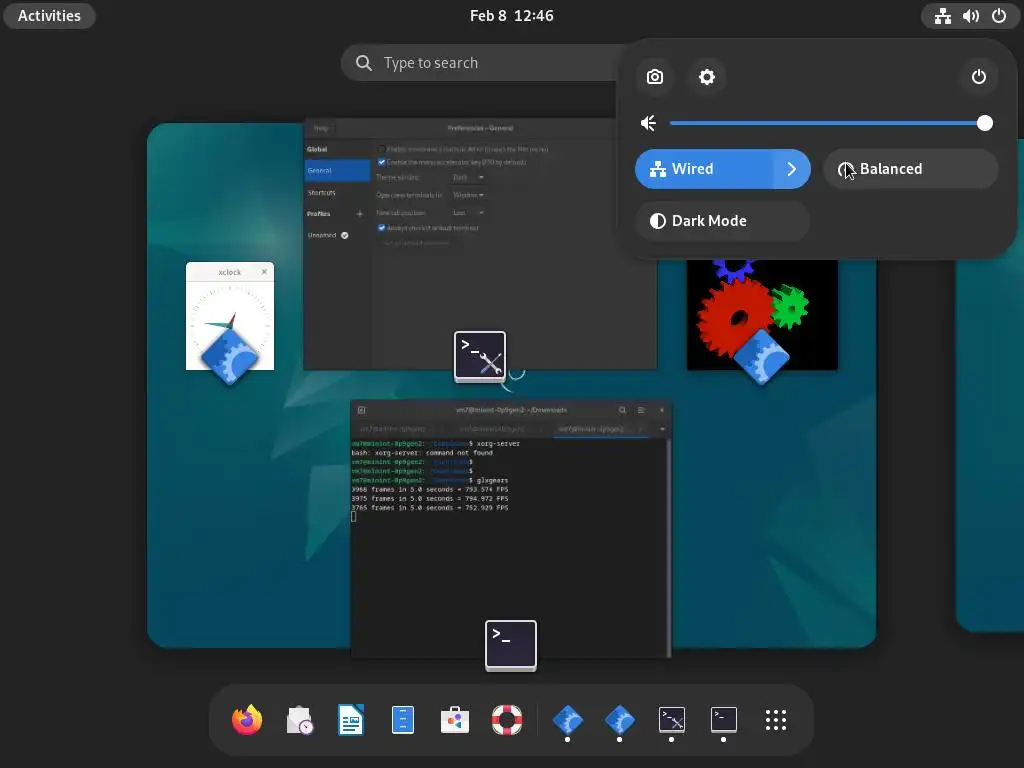Open the Files manager dock icon

pyautogui.click(x=403, y=720)
